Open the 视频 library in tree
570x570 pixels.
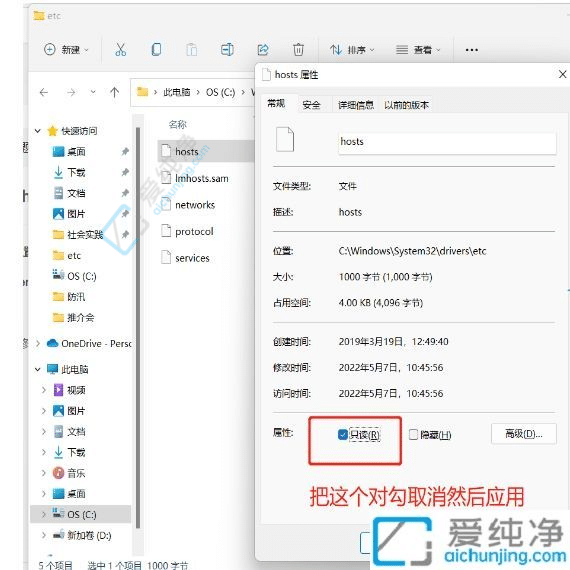pos(69,390)
